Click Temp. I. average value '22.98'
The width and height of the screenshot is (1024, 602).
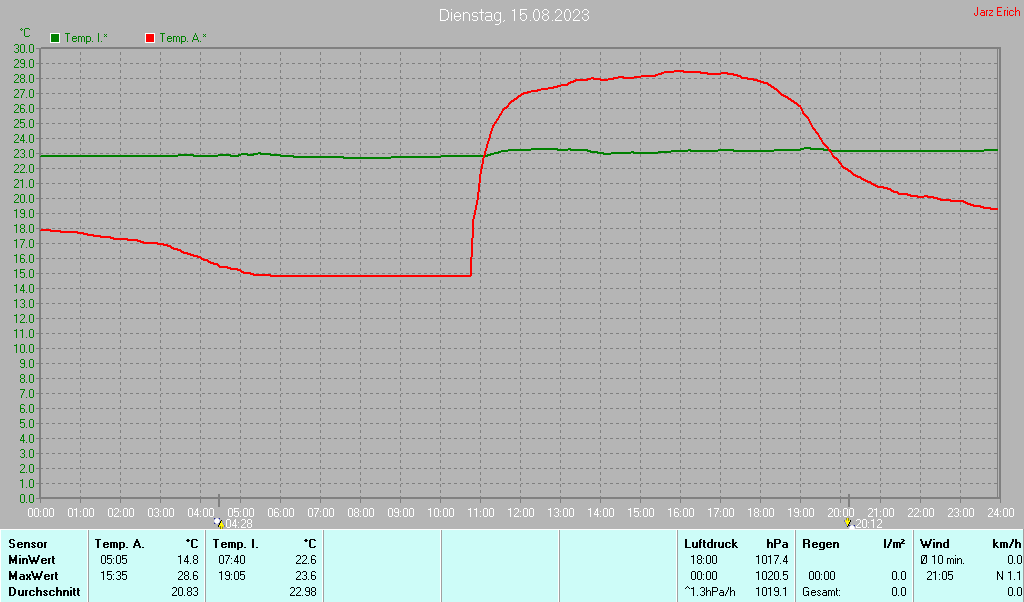pos(303,592)
